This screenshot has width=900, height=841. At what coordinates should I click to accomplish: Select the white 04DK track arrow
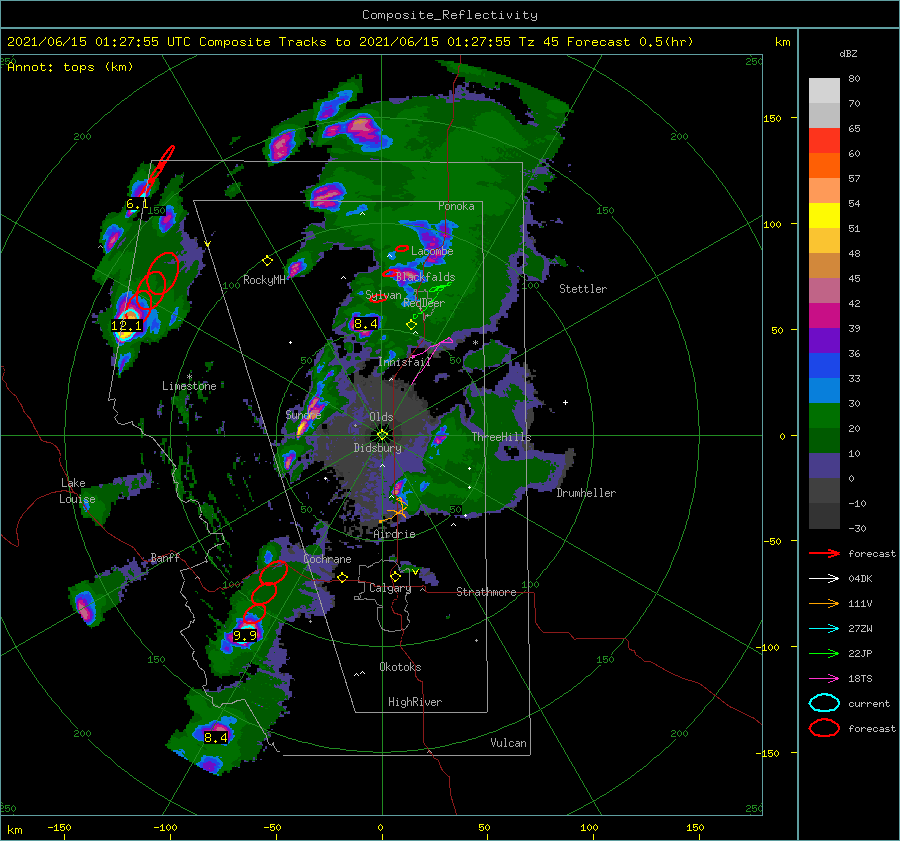pyautogui.click(x=824, y=578)
